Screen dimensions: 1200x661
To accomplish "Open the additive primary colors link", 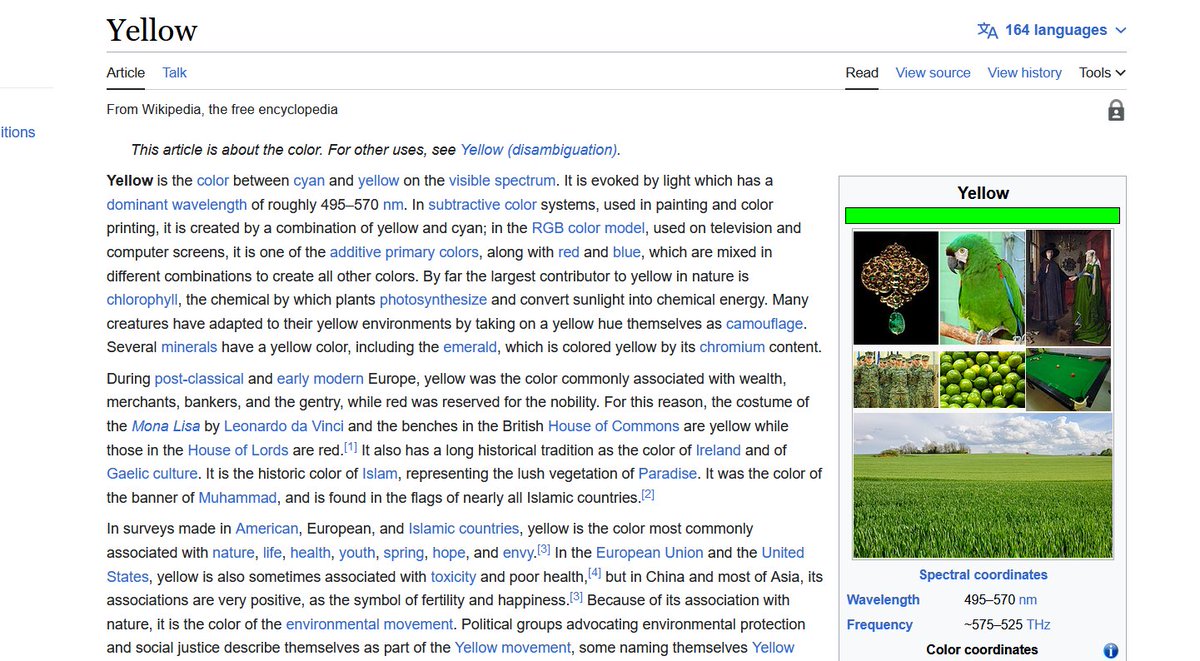I will click(x=404, y=253).
